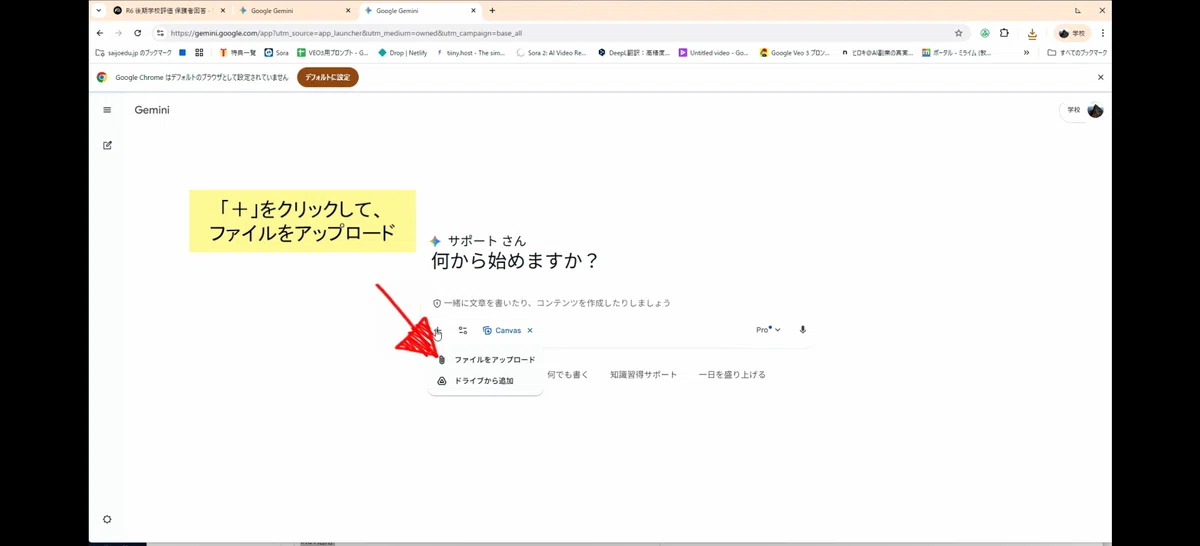This screenshot has width=1200, height=546.
Task: Open the tiny.host bookmark
Action: pyautogui.click(x=471, y=53)
